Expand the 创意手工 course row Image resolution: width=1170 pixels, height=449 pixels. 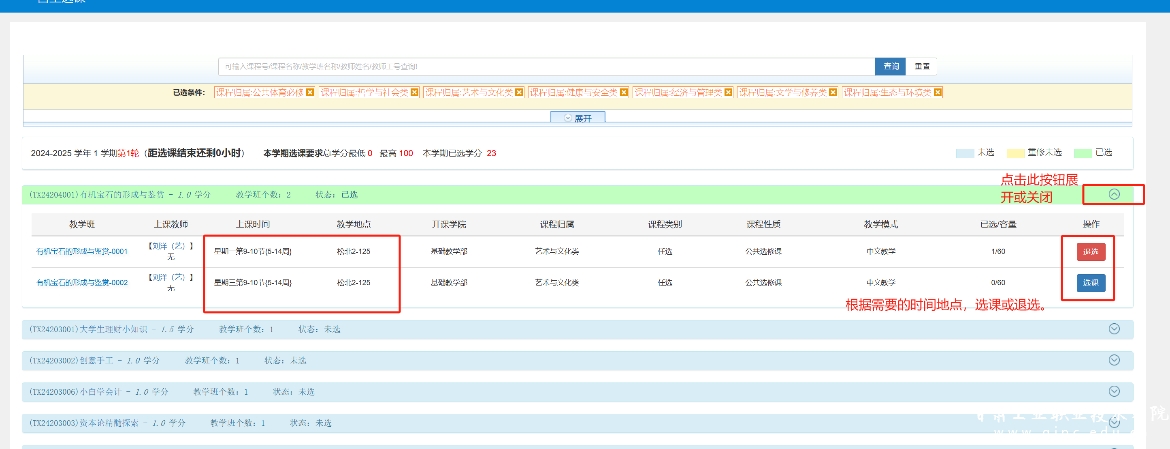point(1114,360)
